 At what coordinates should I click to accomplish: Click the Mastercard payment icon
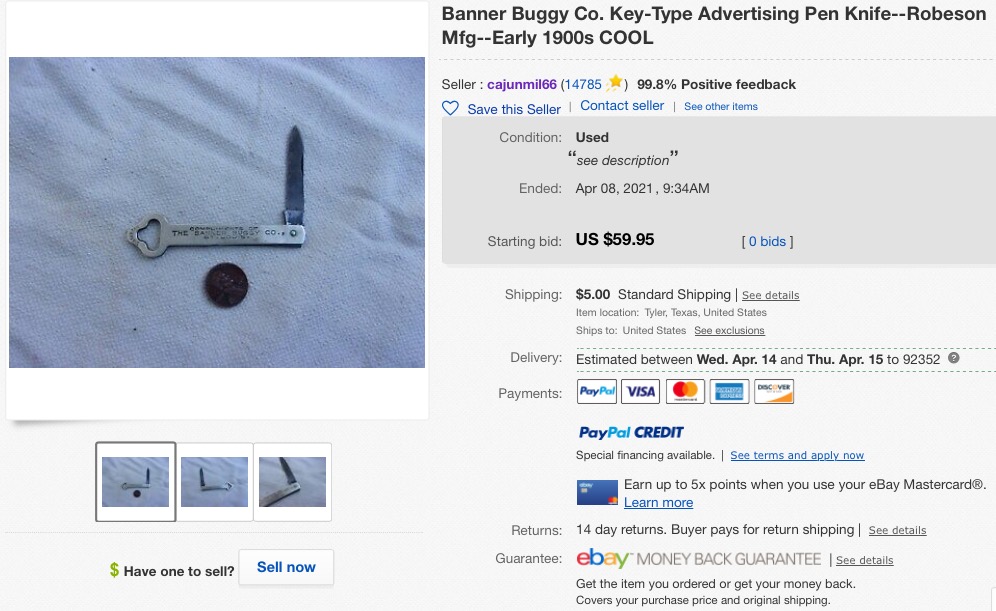pos(685,391)
